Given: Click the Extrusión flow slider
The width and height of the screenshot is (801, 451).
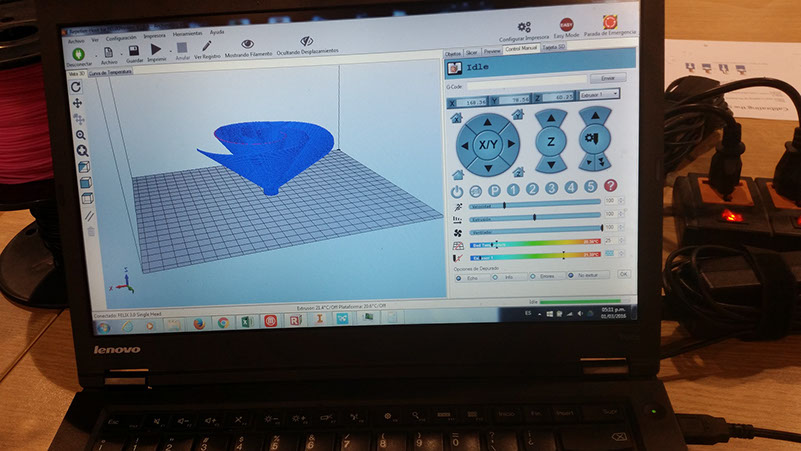Looking at the screenshot, I should click(x=535, y=218).
